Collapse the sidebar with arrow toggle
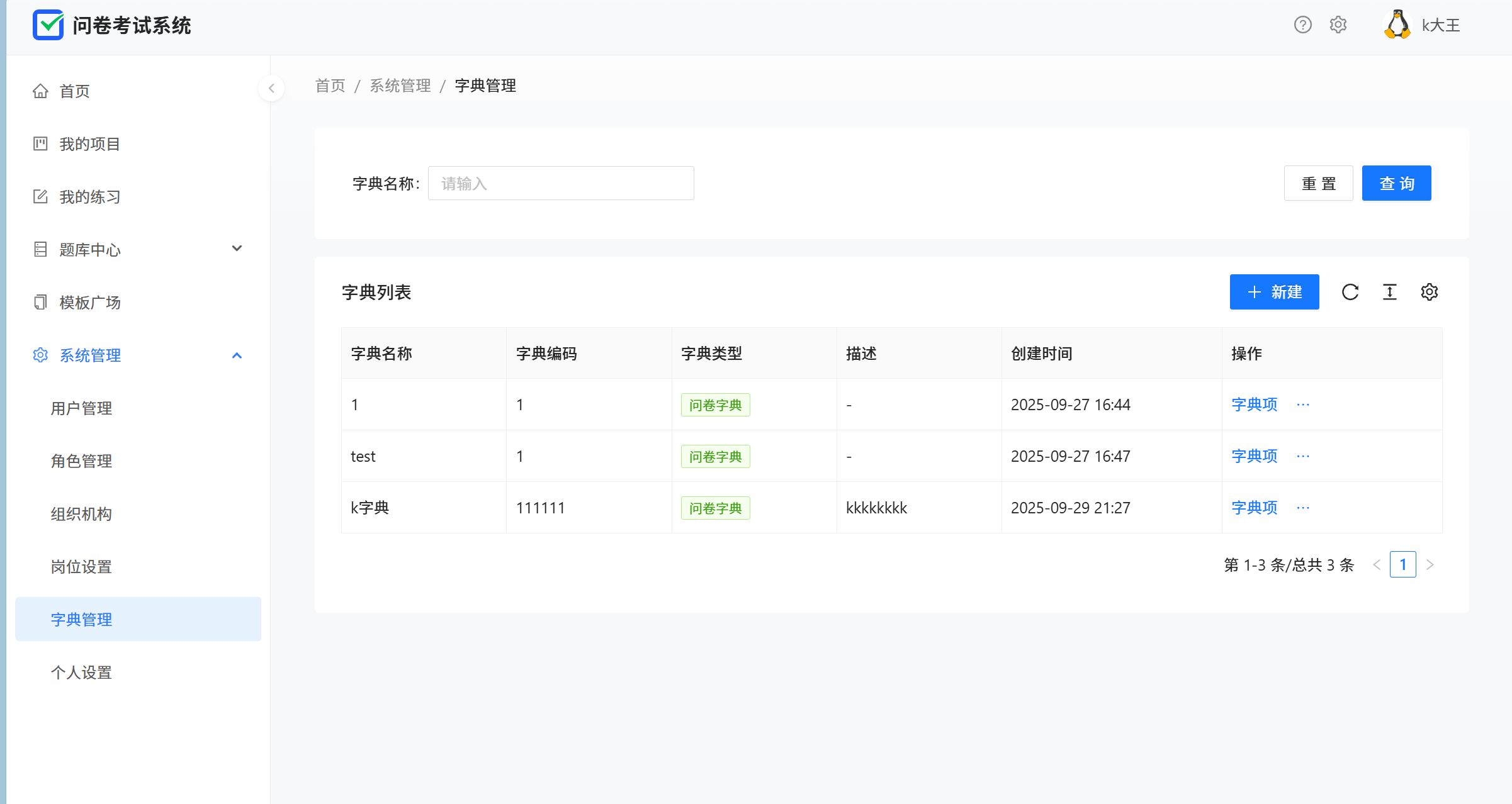The width and height of the screenshot is (1512, 804). pyautogui.click(x=271, y=88)
